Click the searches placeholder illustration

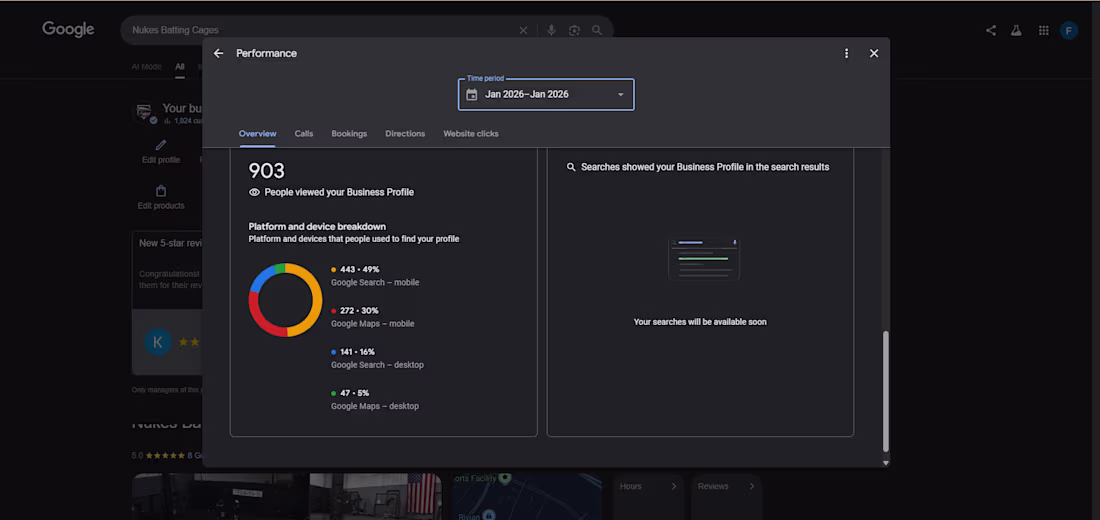click(704, 259)
